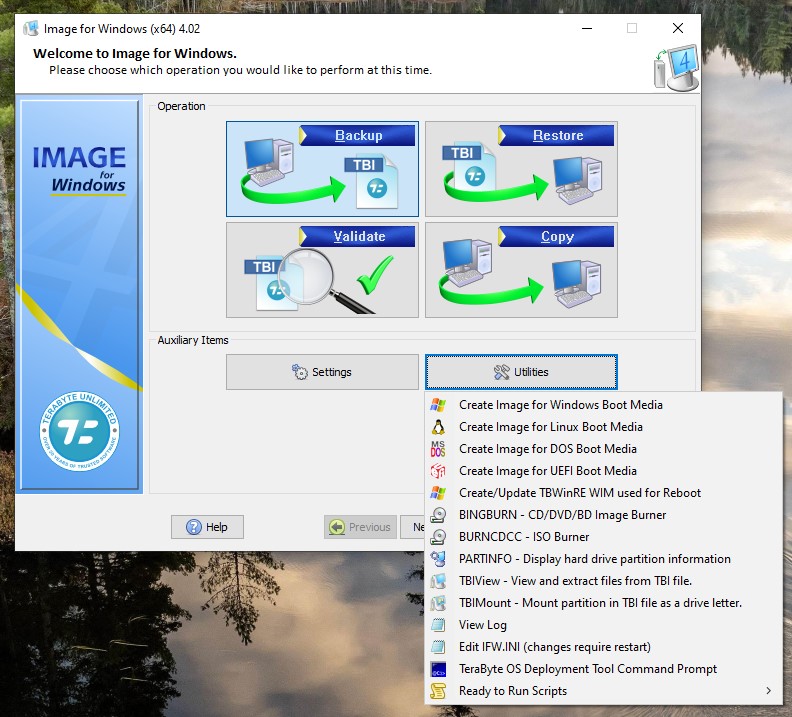Click the TBIView icon
The image size is (792, 717).
click(x=438, y=581)
